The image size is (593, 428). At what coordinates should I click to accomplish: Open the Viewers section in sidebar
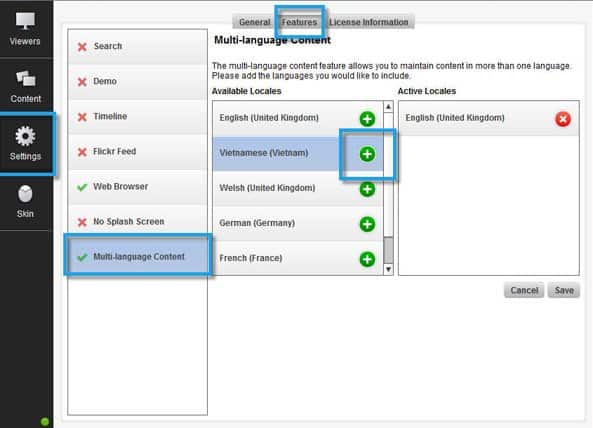tap(25, 29)
